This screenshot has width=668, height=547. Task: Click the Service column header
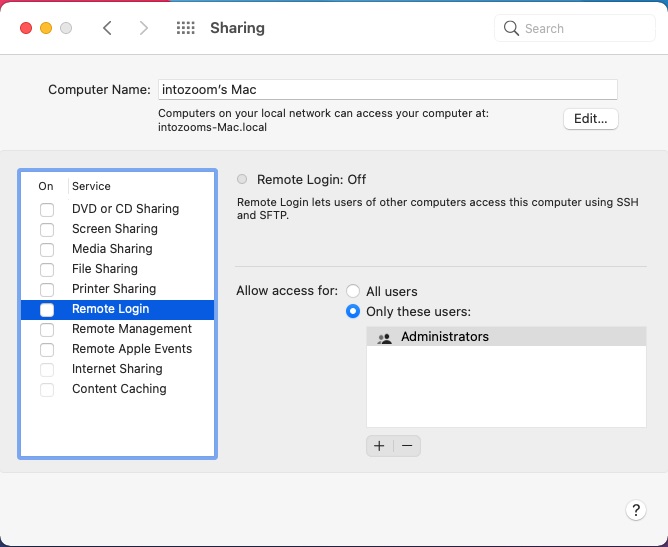[x=91, y=186]
